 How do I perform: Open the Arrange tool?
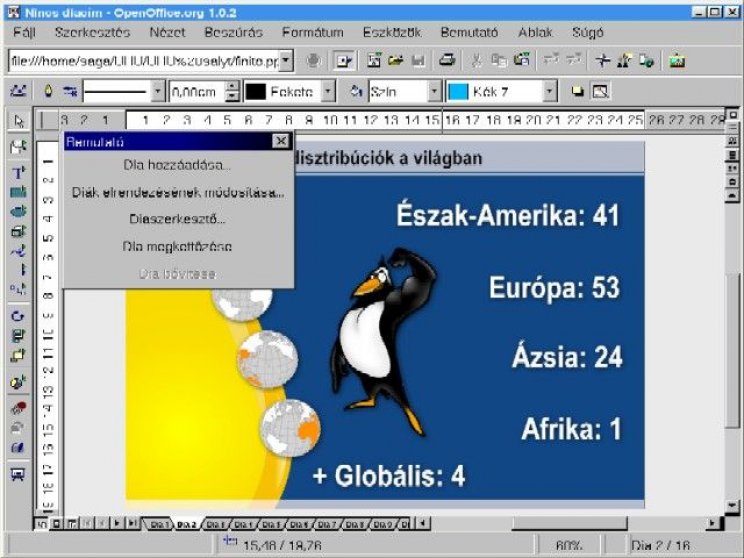click(x=18, y=355)
